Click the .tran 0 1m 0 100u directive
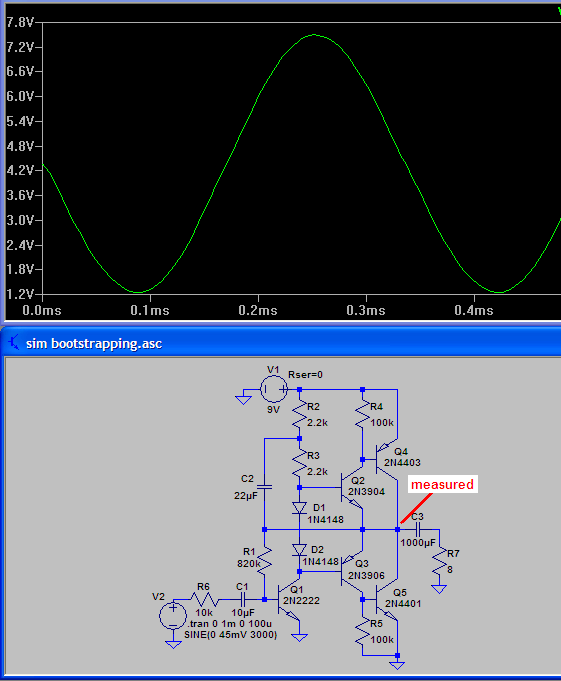 coord(230,624)
